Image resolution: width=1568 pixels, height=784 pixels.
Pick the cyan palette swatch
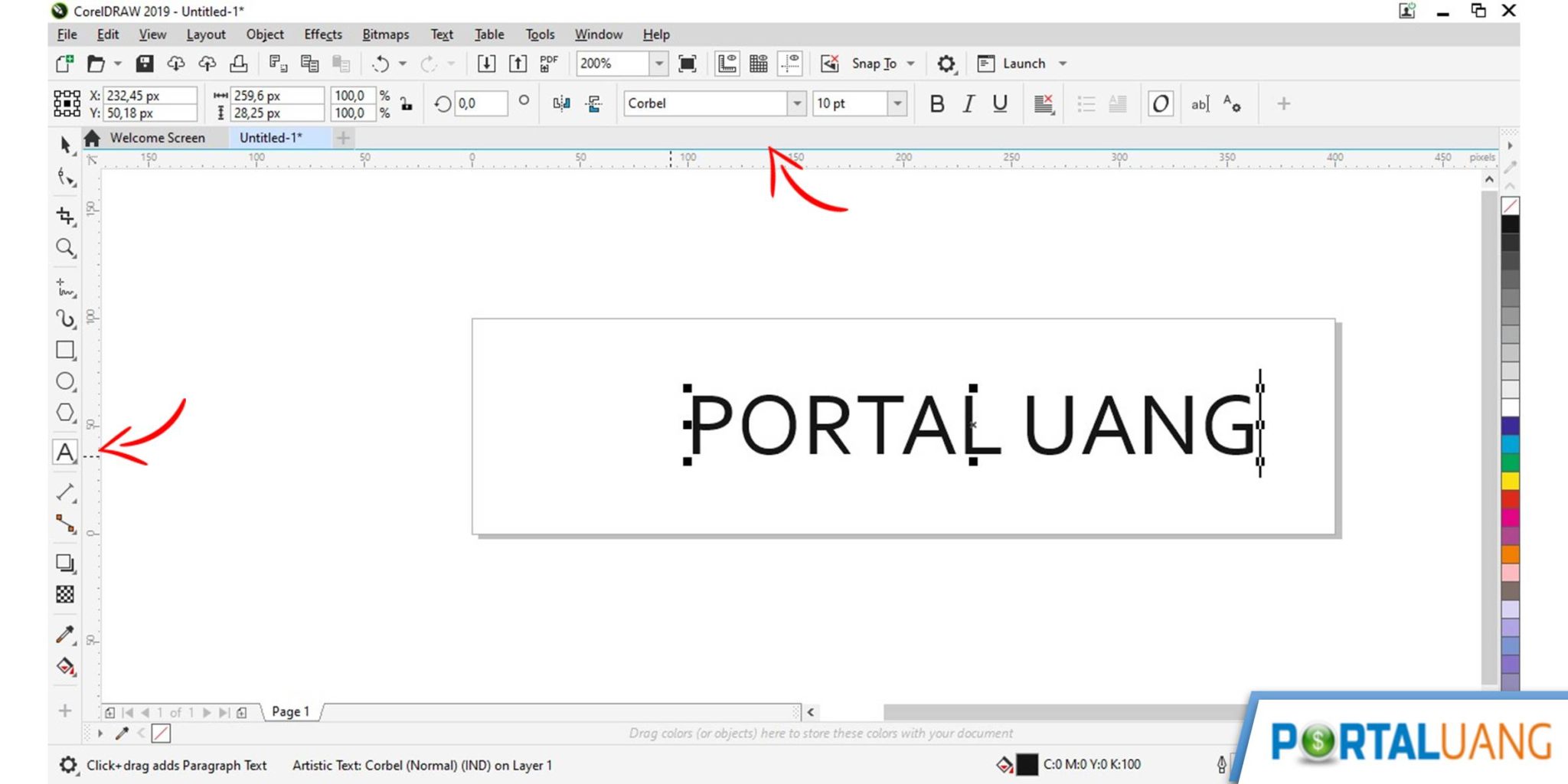1510,444
